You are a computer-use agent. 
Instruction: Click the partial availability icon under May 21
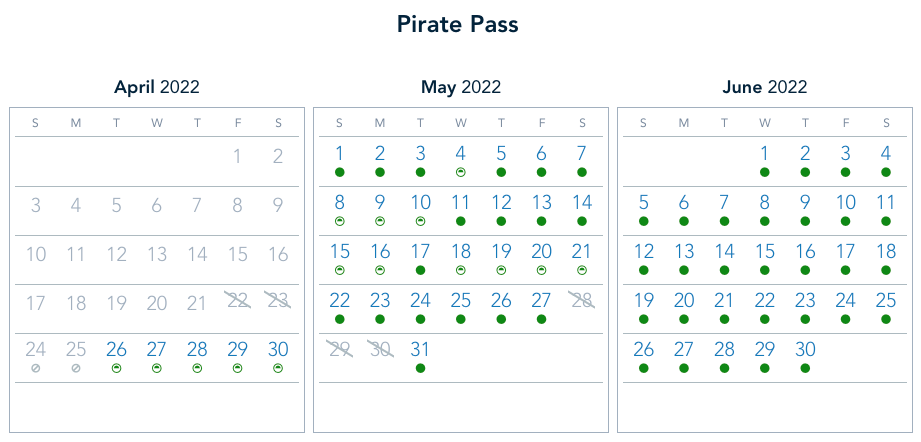point(582,270)
